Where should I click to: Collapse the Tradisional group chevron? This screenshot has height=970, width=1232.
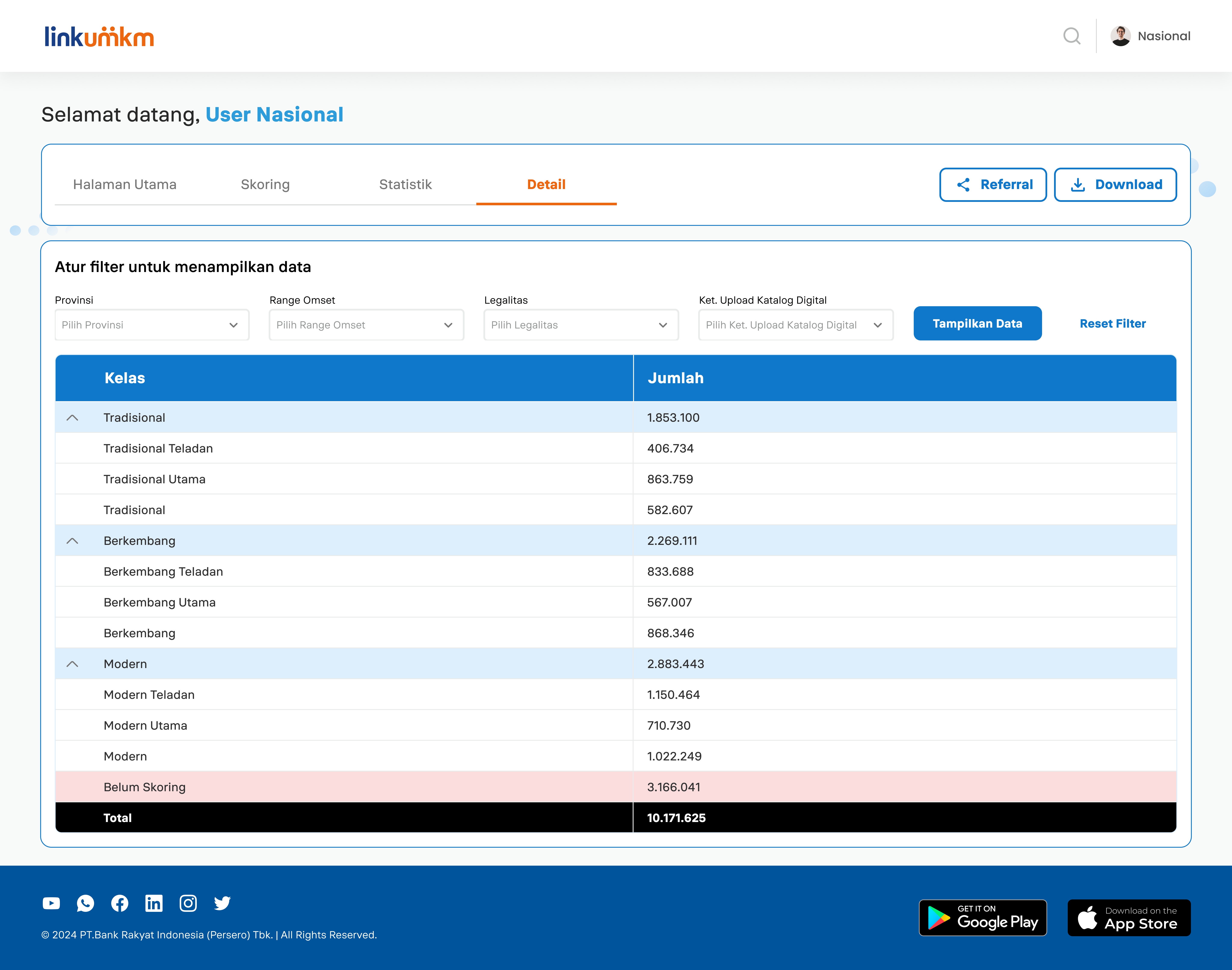click(x=72, y=417)
